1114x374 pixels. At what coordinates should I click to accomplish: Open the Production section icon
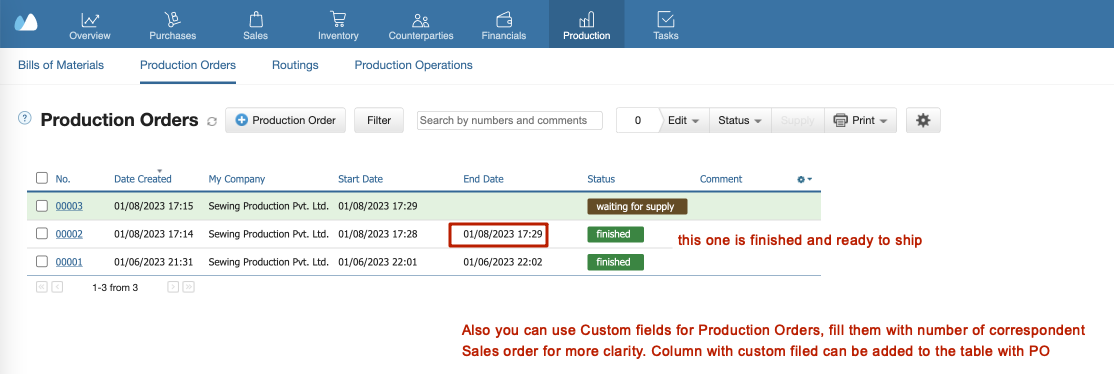[587, 19]
